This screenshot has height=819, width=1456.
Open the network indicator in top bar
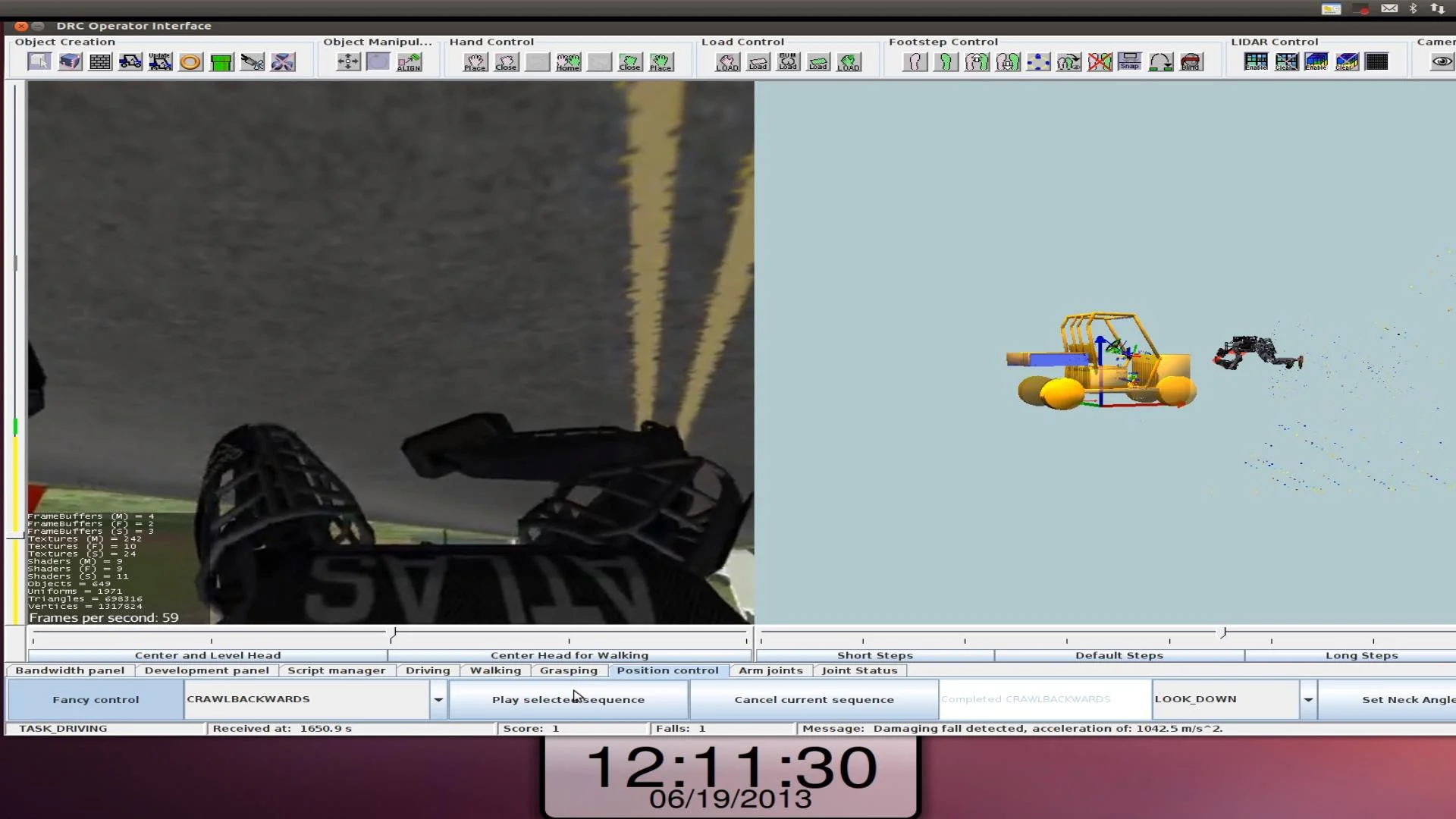point(1438,8)
